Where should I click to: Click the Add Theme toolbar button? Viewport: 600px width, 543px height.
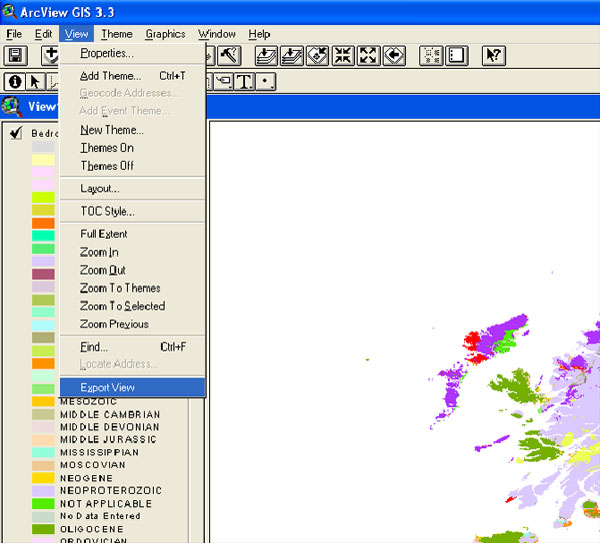[50, 55]
